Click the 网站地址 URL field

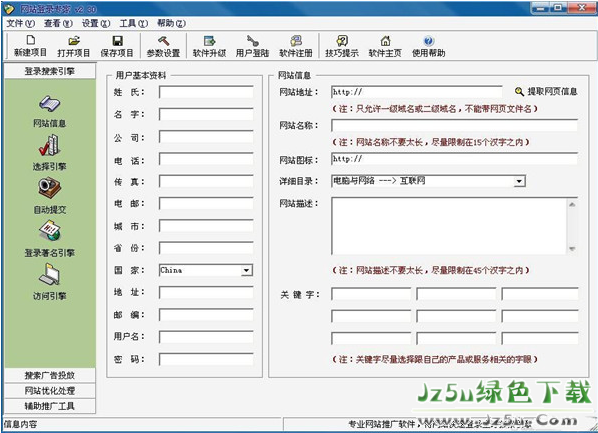(416, 92)
